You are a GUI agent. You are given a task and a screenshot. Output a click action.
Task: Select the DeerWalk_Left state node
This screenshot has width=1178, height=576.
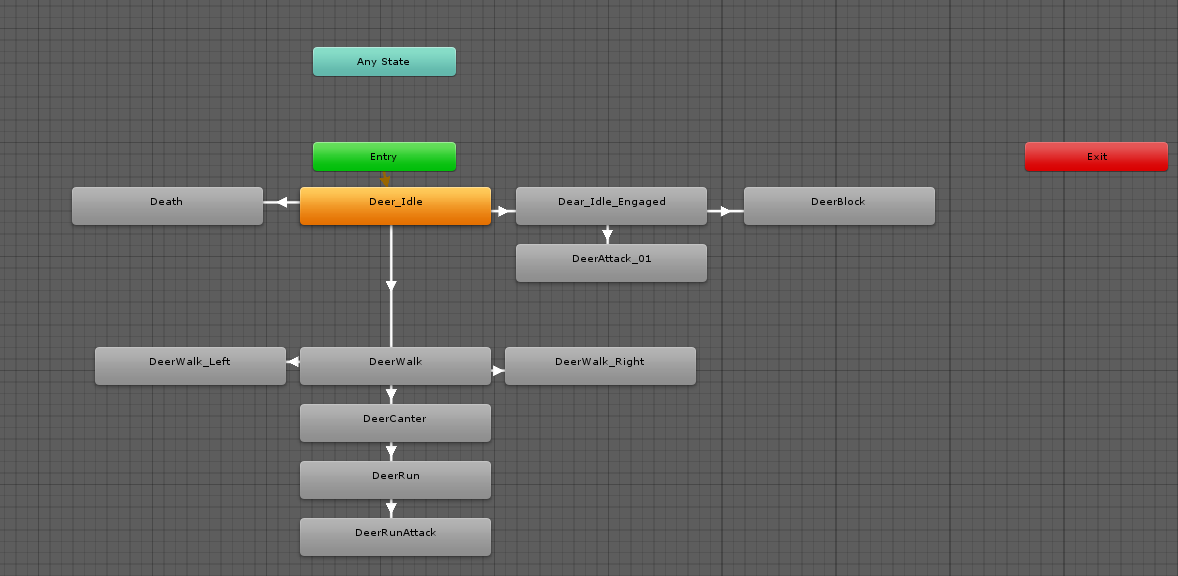pyautogui.click(x=190, y=366)
